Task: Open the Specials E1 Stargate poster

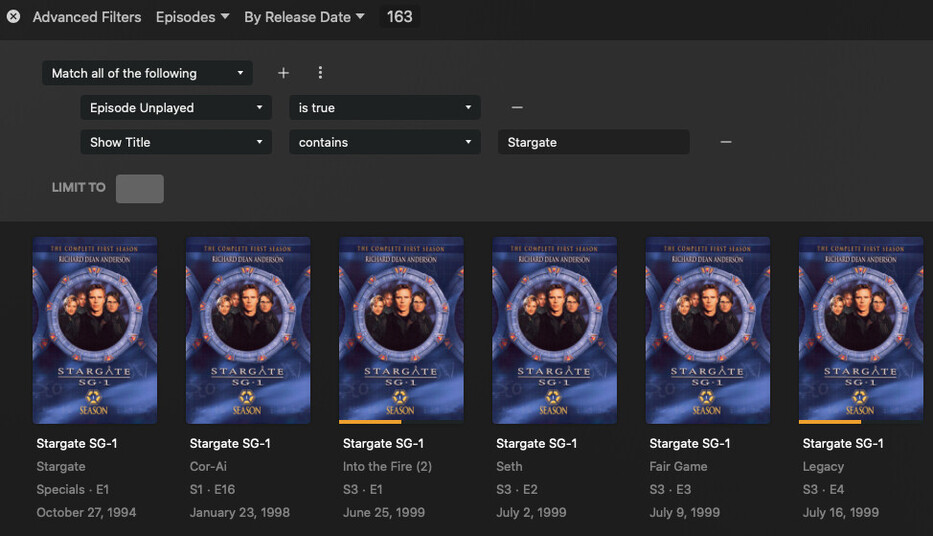Action: (x=95, y=330)
